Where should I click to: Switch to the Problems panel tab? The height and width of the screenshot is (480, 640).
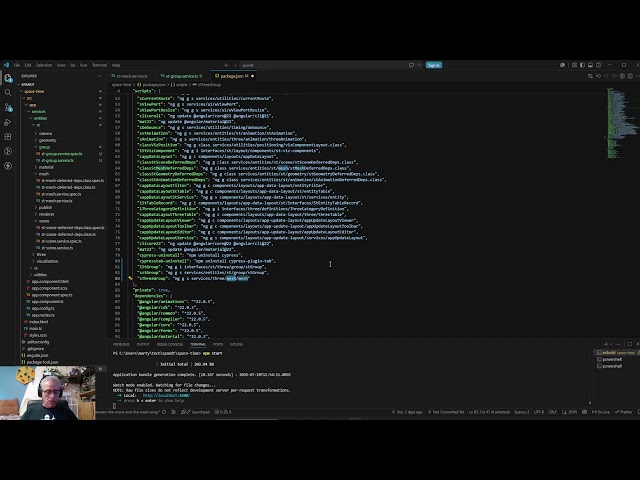121,344
